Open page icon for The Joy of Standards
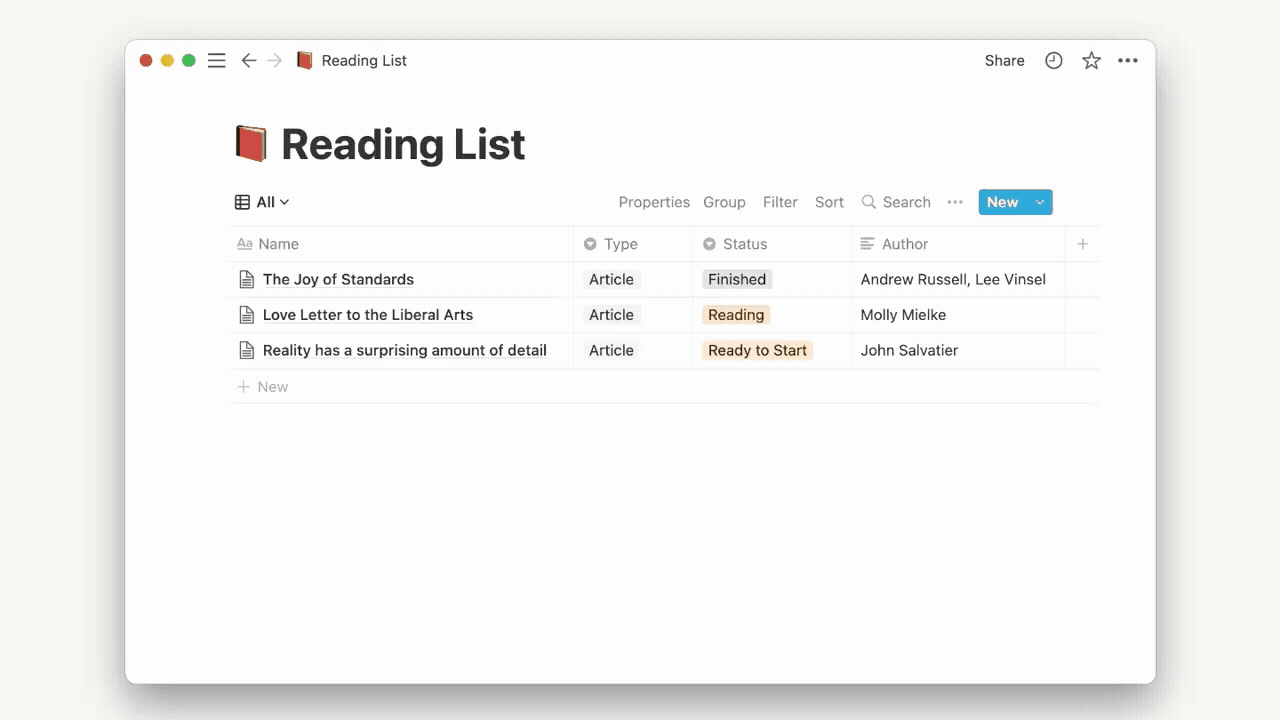 click(246, 280)
